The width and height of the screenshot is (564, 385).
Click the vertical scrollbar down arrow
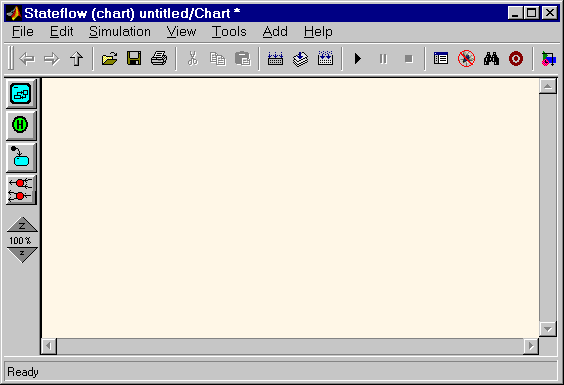tap(548, 329)
